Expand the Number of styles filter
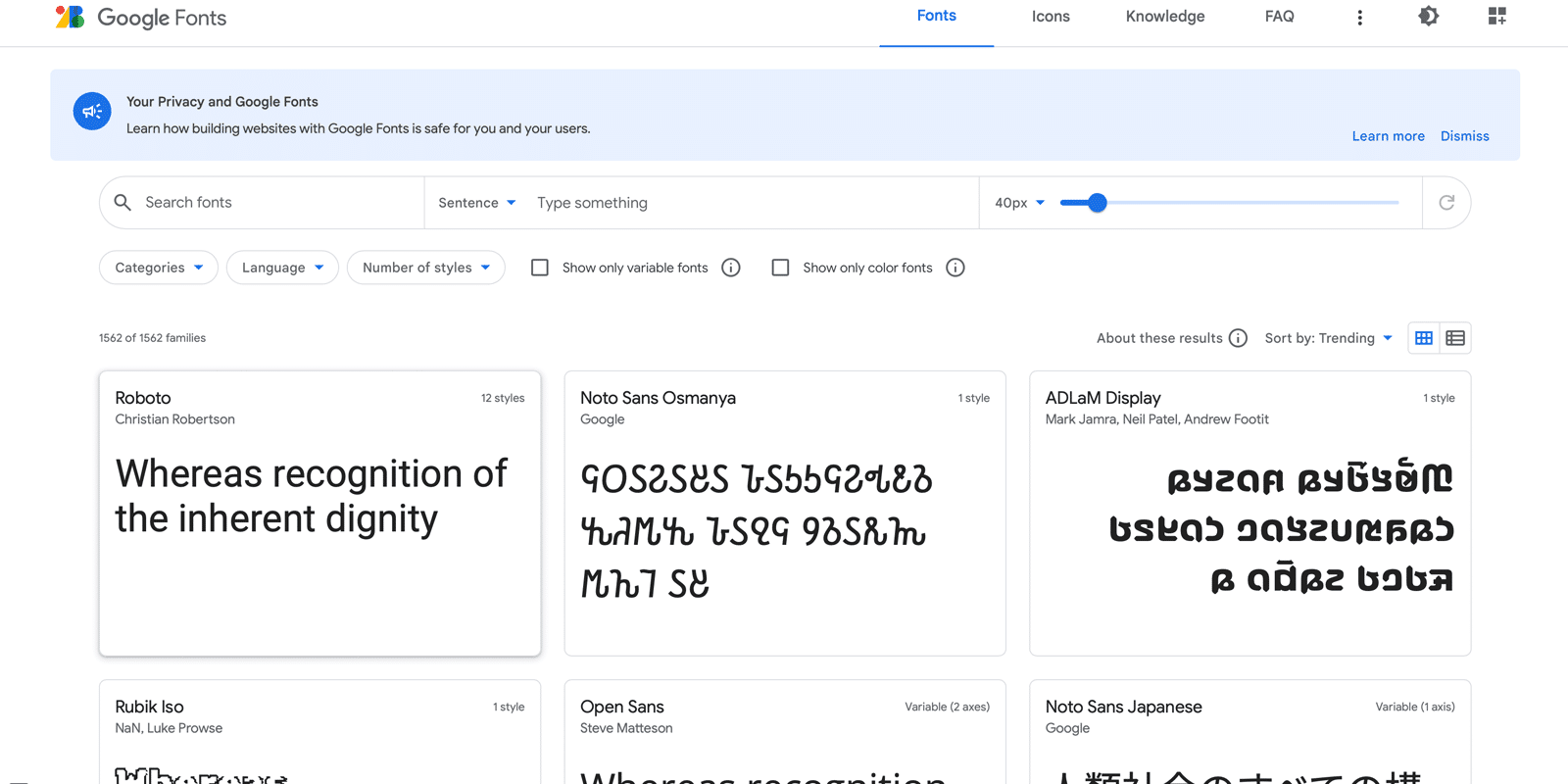The height and width of the screenshot is (784, 1568). tap(426, 268)
